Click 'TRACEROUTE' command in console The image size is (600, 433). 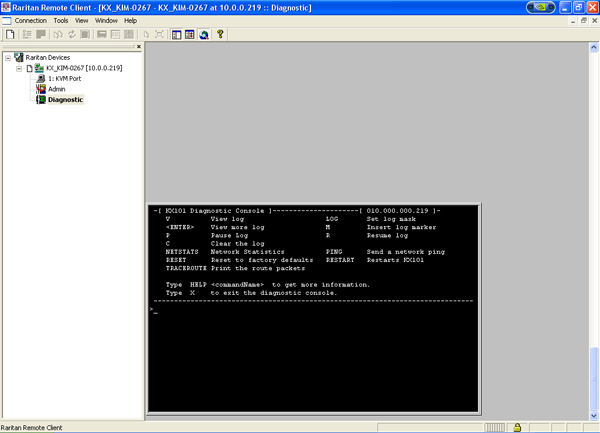point(186,269)
